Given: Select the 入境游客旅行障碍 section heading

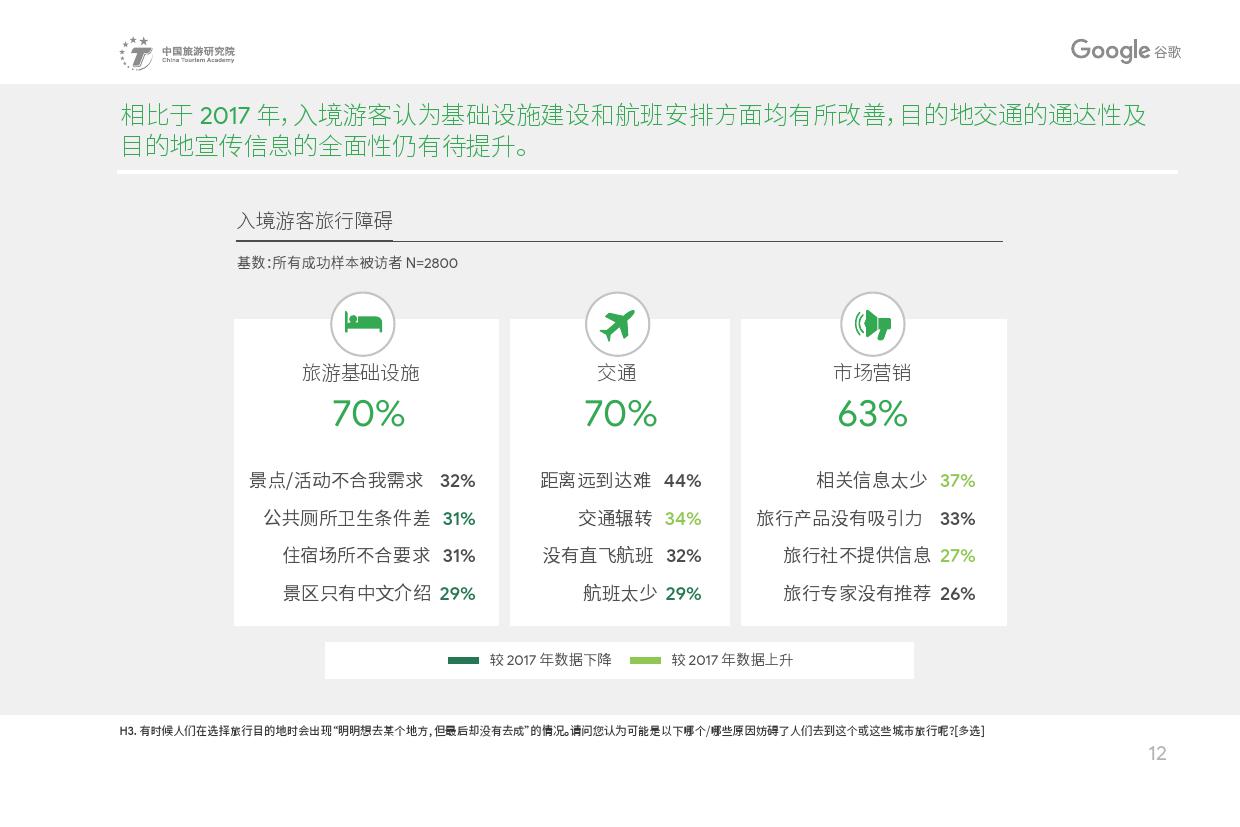Looking at the screenshot, I should pos(314,221).
